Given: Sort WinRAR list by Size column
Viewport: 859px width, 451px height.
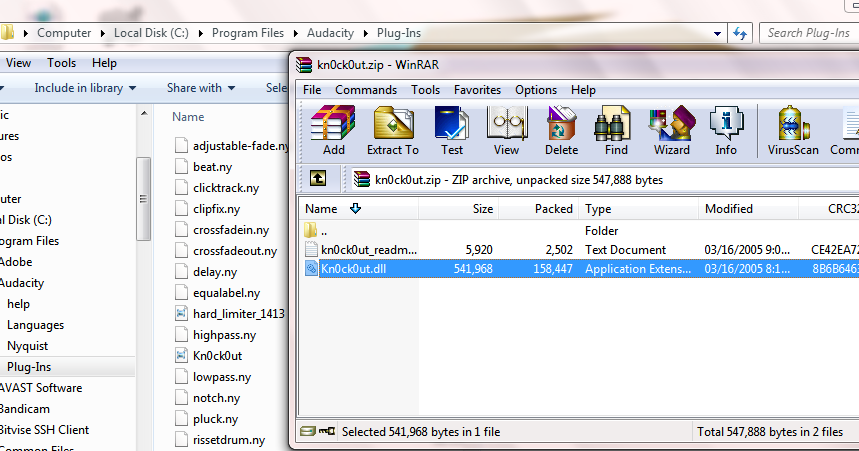Looking at the screenshot, I should 459,209.
